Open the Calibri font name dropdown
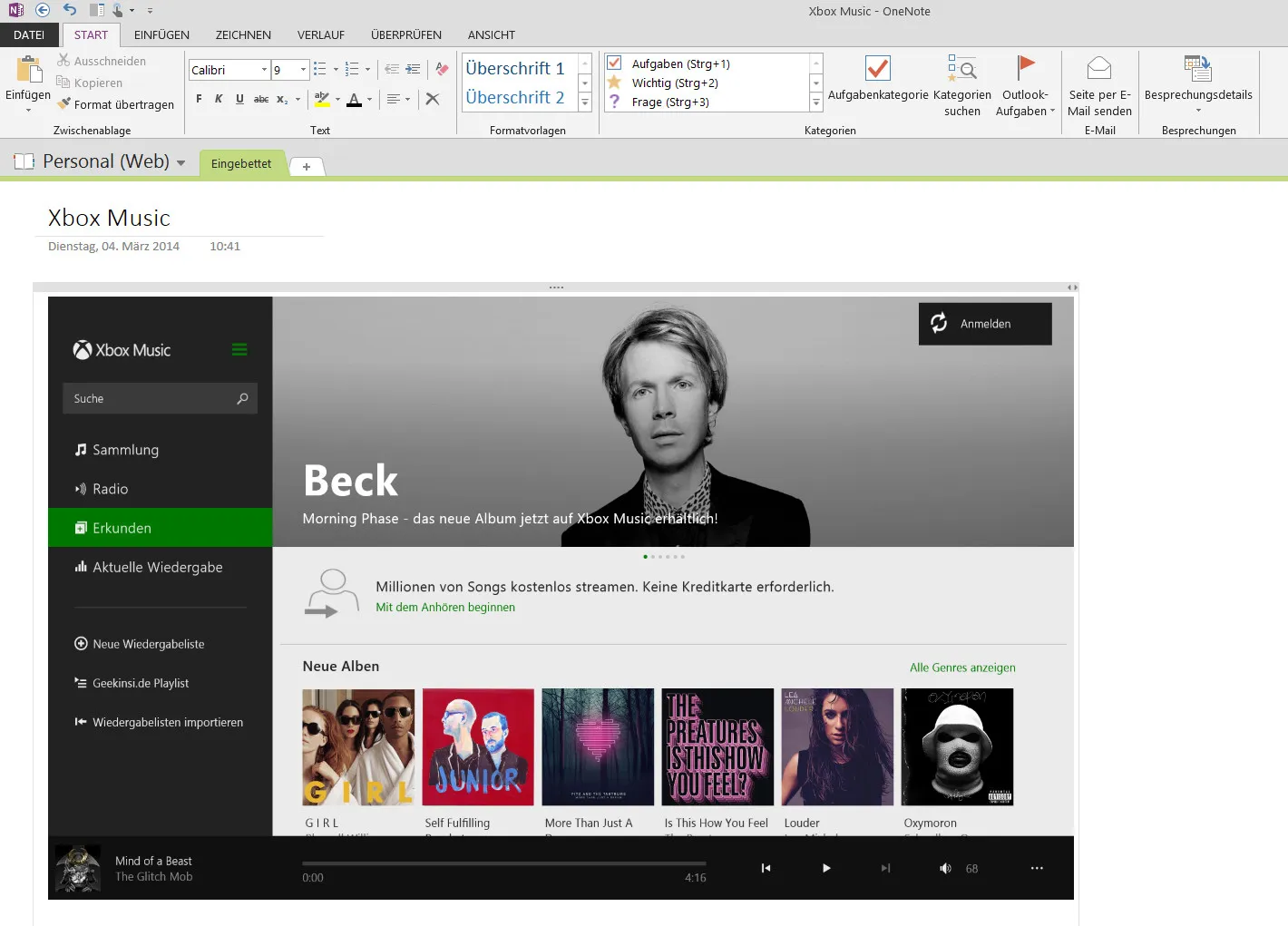This screenshot has height=926, width=1288. point(264,70)
